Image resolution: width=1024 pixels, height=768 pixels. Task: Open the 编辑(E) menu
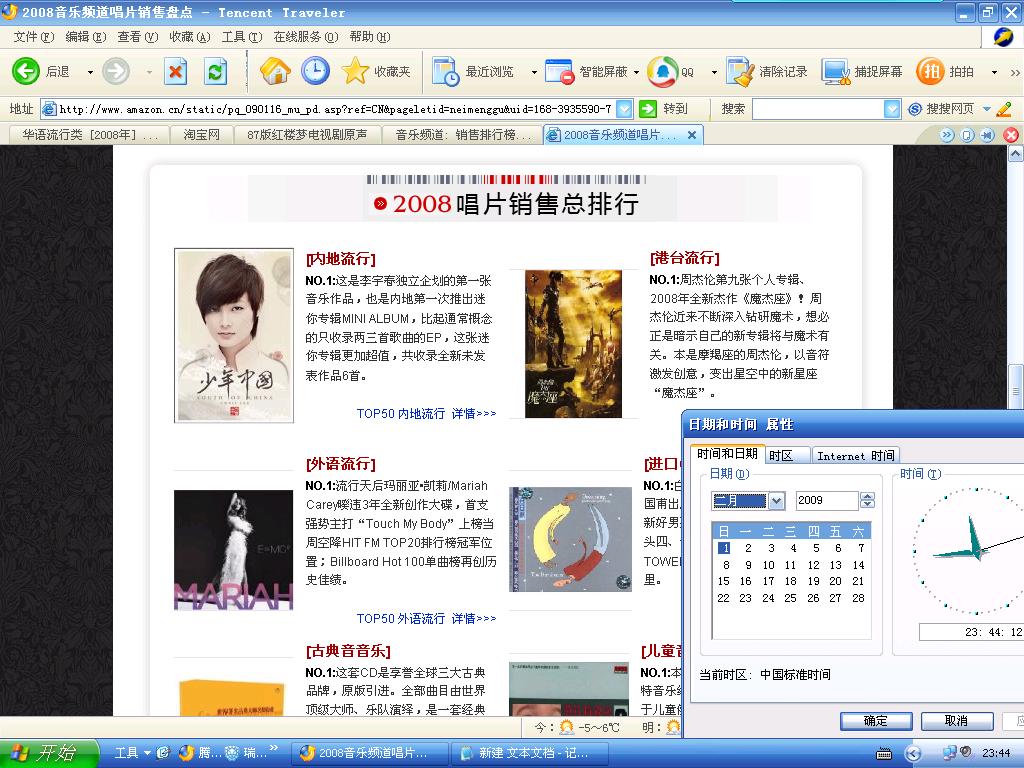tap(86, 37)
